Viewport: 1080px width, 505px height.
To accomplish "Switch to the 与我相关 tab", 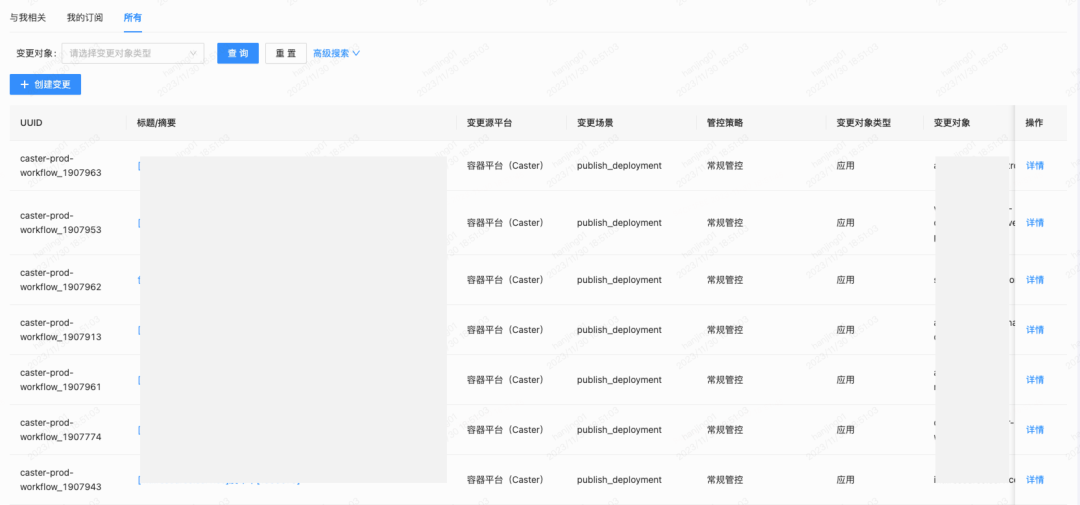I will click(x=28, y=17).
